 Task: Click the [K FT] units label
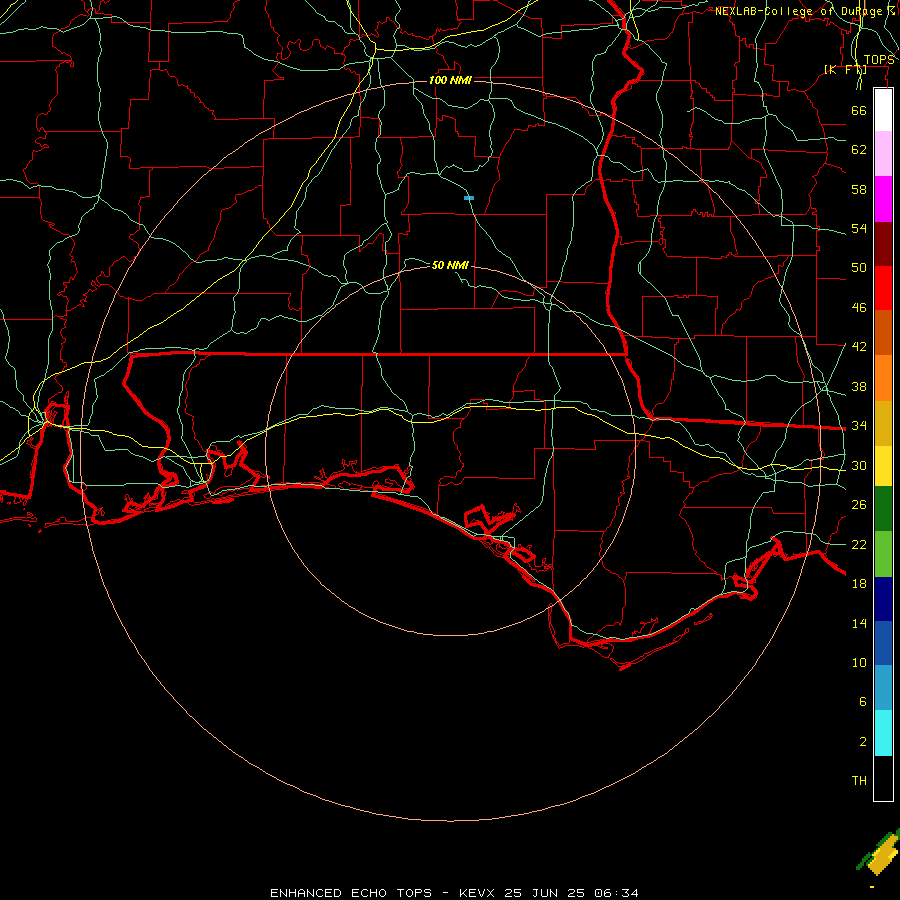(x=845, y=69)
